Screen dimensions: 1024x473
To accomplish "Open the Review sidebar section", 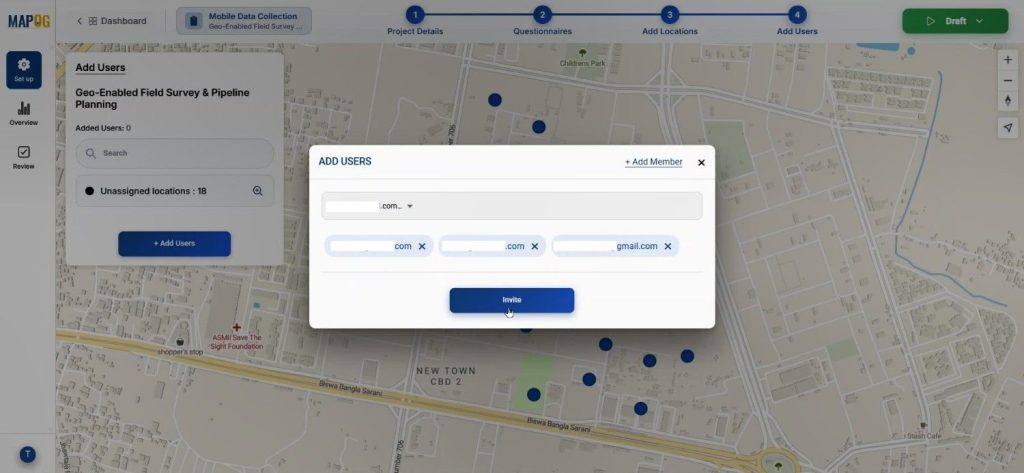I will tap(24, 157).
